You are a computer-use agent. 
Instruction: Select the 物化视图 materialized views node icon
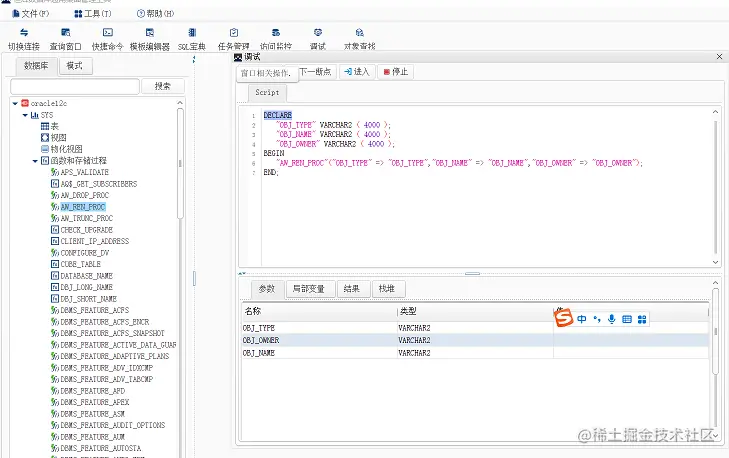click(x=45, y=149)
